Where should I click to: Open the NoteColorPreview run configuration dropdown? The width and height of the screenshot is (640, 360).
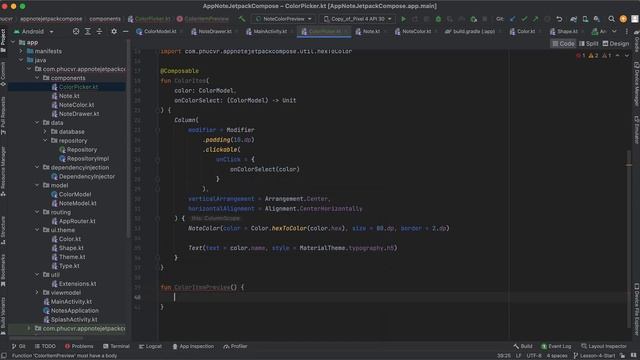point(284,19)
